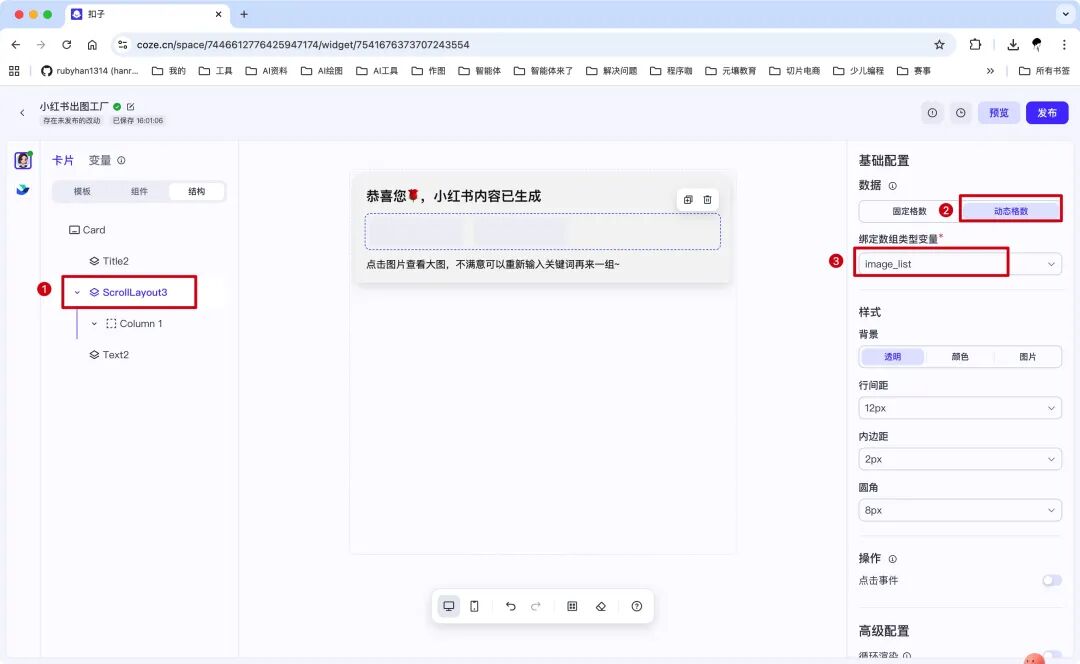Open the help circle icon in bottom toolbar
Screen dimensions: 1080x664
pos(634,606)
